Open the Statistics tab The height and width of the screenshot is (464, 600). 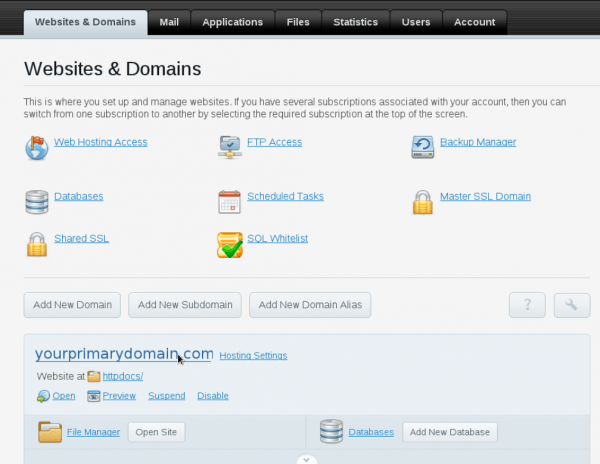(x=355, y=22)
